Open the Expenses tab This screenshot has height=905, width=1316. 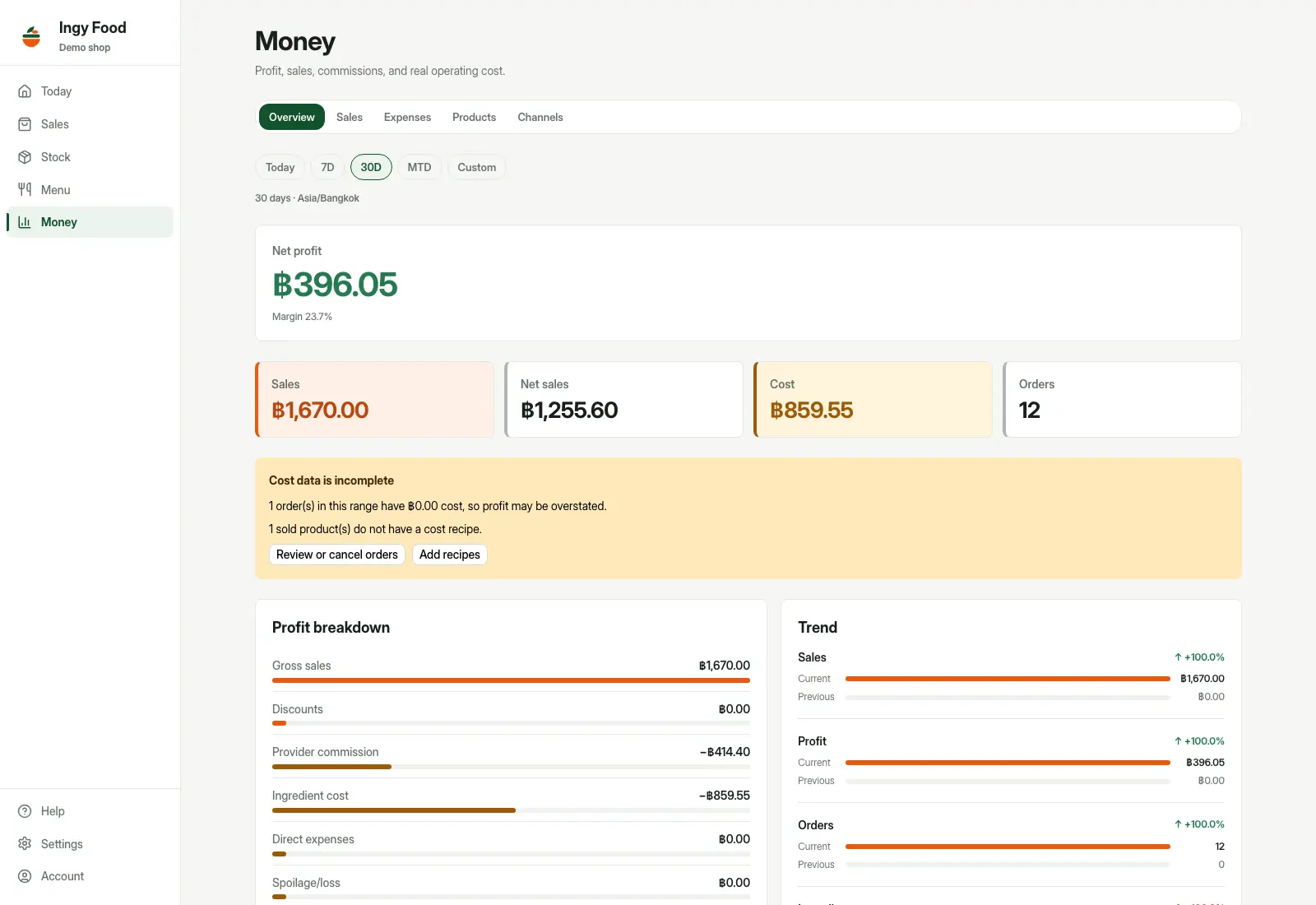[407, 117]
